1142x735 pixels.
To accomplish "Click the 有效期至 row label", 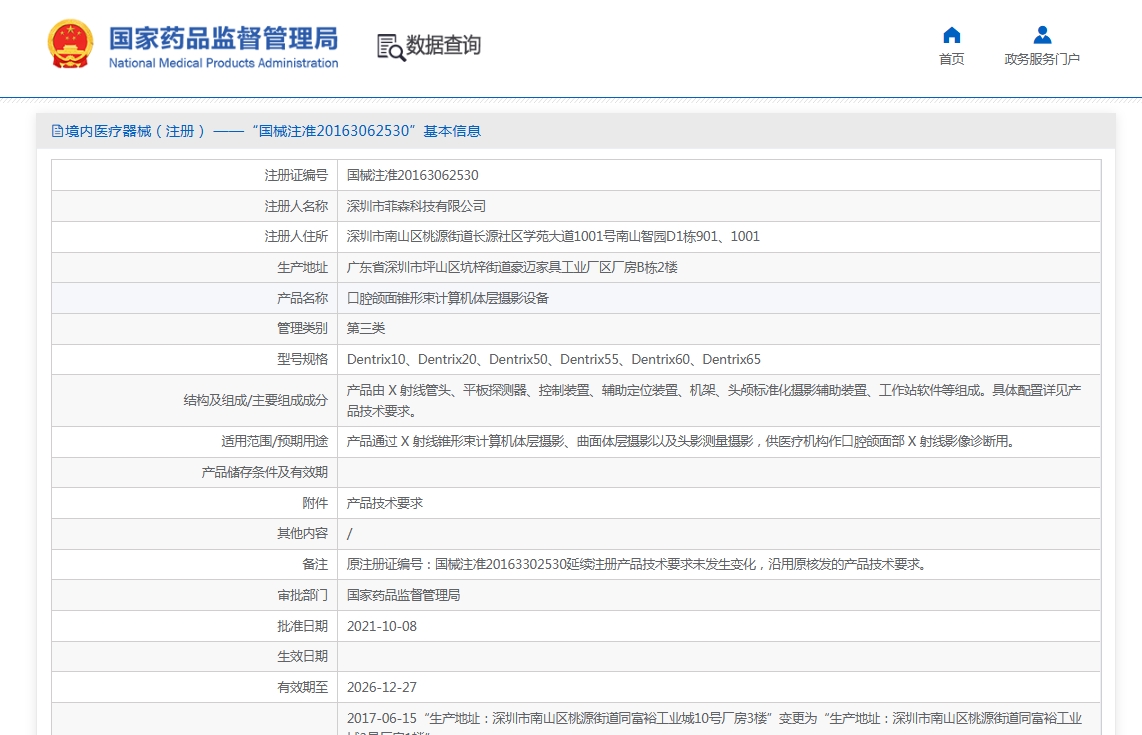I will [302, 688].
